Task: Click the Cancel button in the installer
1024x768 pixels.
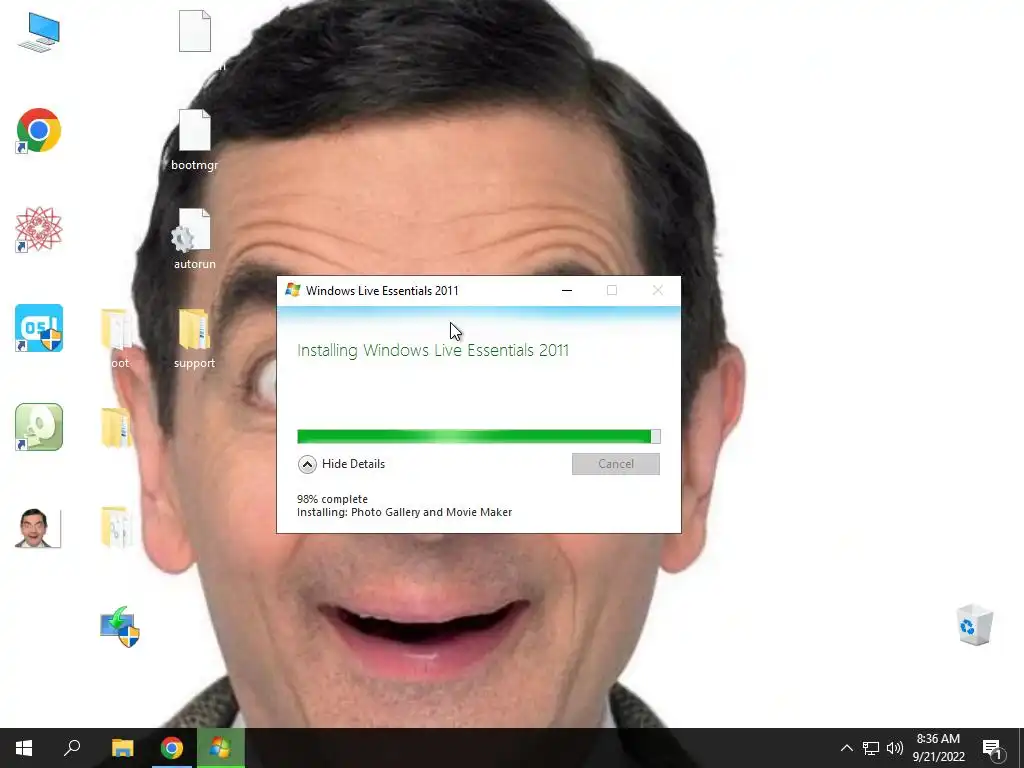Action: click(616, 464)
